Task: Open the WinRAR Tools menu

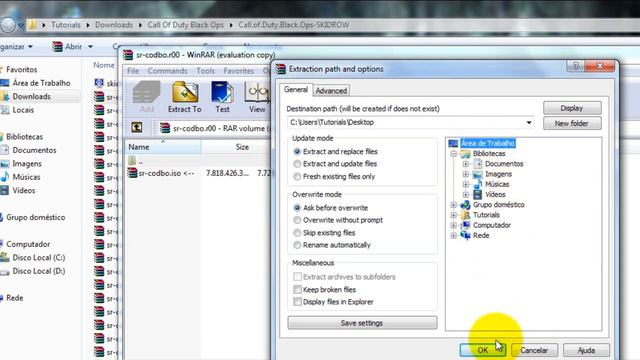Action: pyautogui.click(x=205, y=71)
